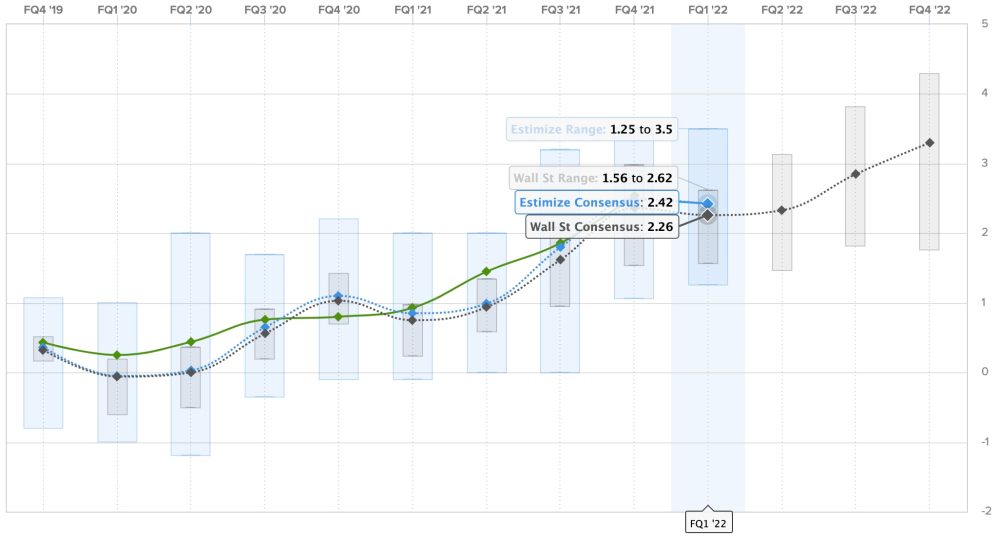The image size is (1000, 537).
Task: Select the green diamond at FQ2 '20
Action: tap(191, 342)
